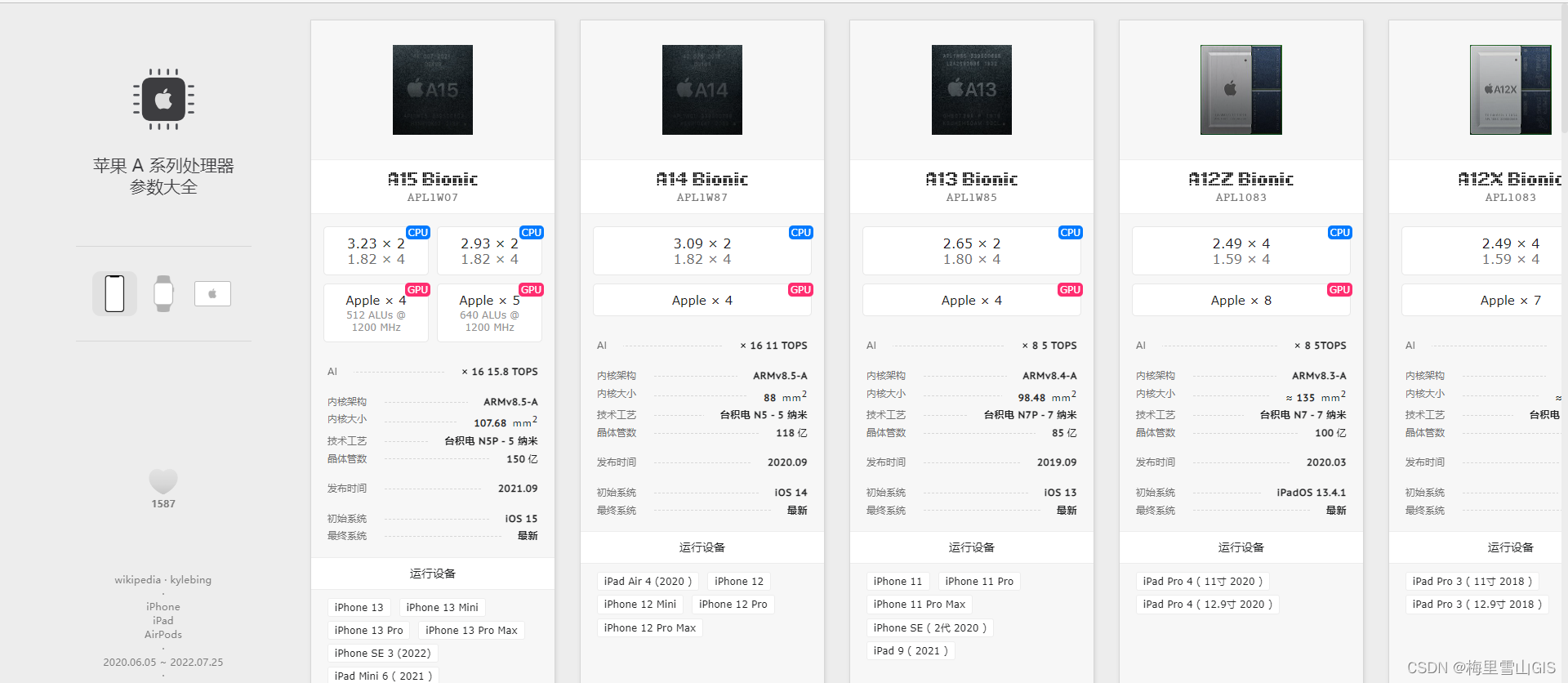Select iPad Pro 3 (12.9寸 2018) tag

[x=1477, y=605]
